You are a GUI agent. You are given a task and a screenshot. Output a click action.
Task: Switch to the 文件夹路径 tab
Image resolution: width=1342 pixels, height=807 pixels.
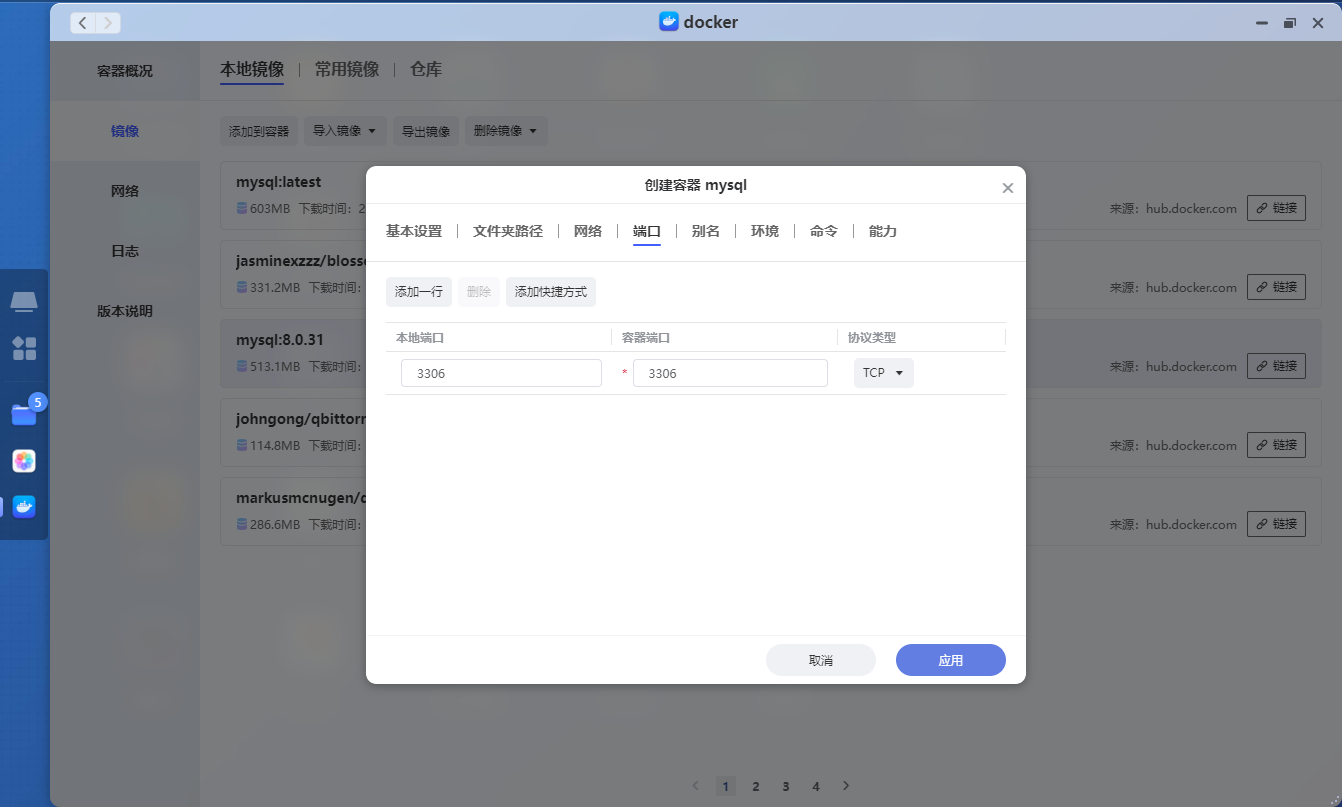(x=508, y=231)
